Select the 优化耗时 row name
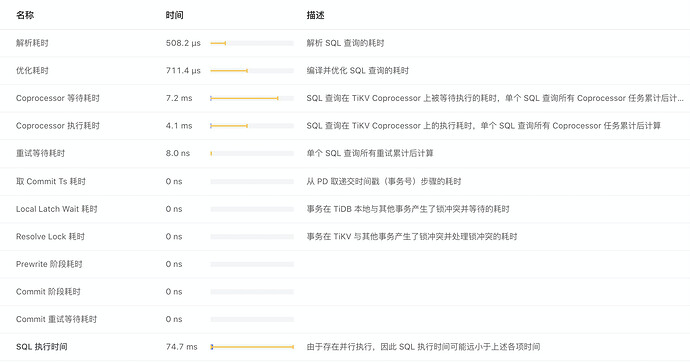 (32, 70)
